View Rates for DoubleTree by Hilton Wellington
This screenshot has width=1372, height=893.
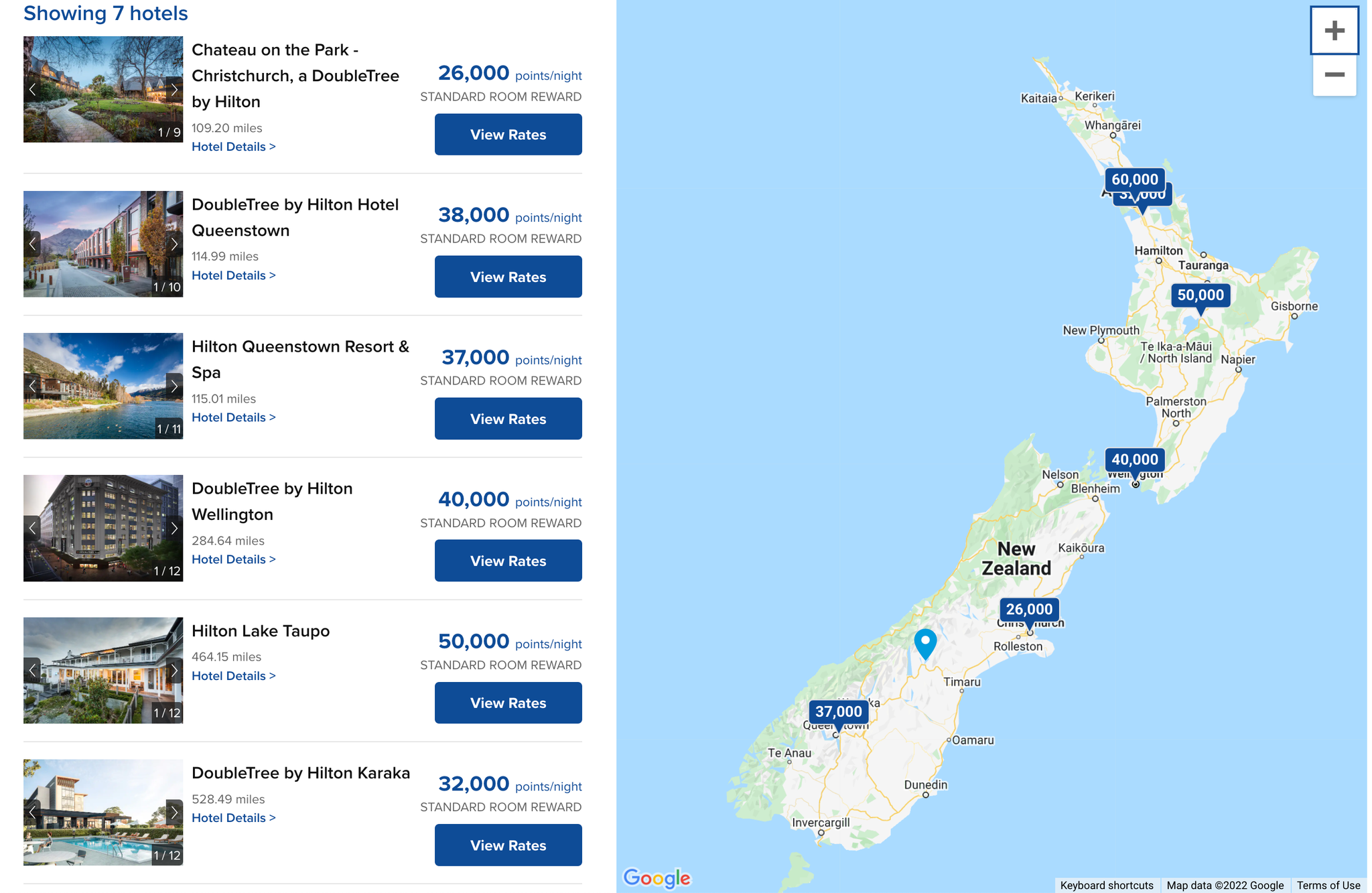pyautogui.click(x=508, y=561)
